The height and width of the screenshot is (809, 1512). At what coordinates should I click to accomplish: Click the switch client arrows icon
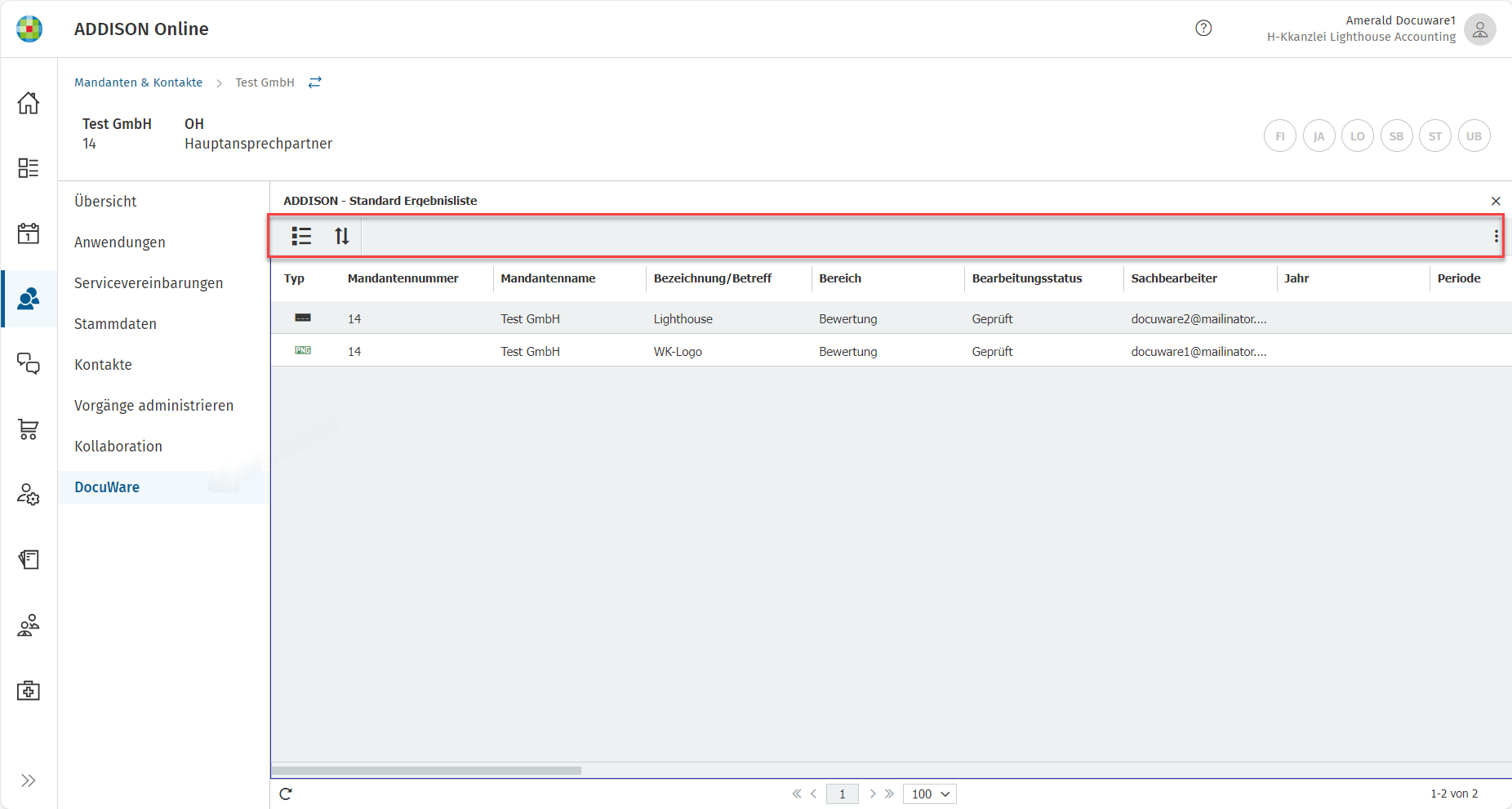click(x=315, y=82)
